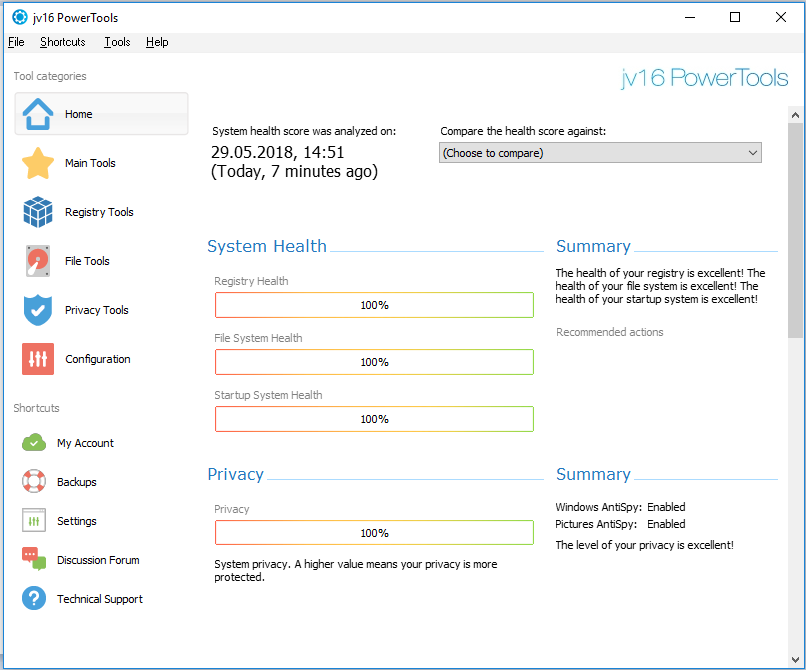Open the Tools menu
Image resolution: width=806 pixels, height=671 pixels.
117,42
